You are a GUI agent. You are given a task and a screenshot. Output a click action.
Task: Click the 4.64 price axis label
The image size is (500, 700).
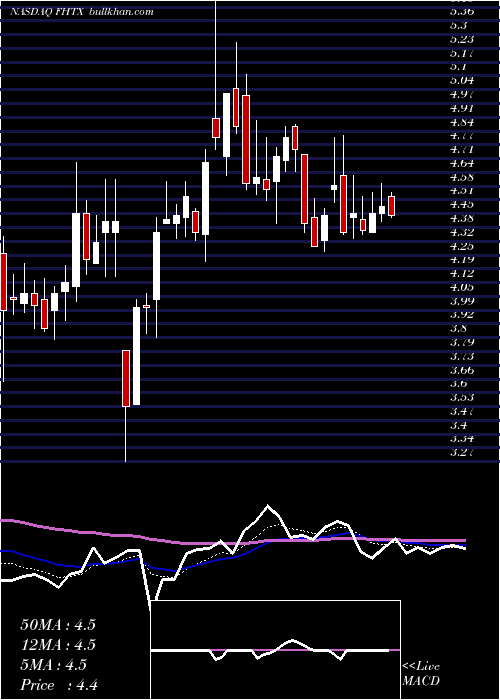coord(462,163)
